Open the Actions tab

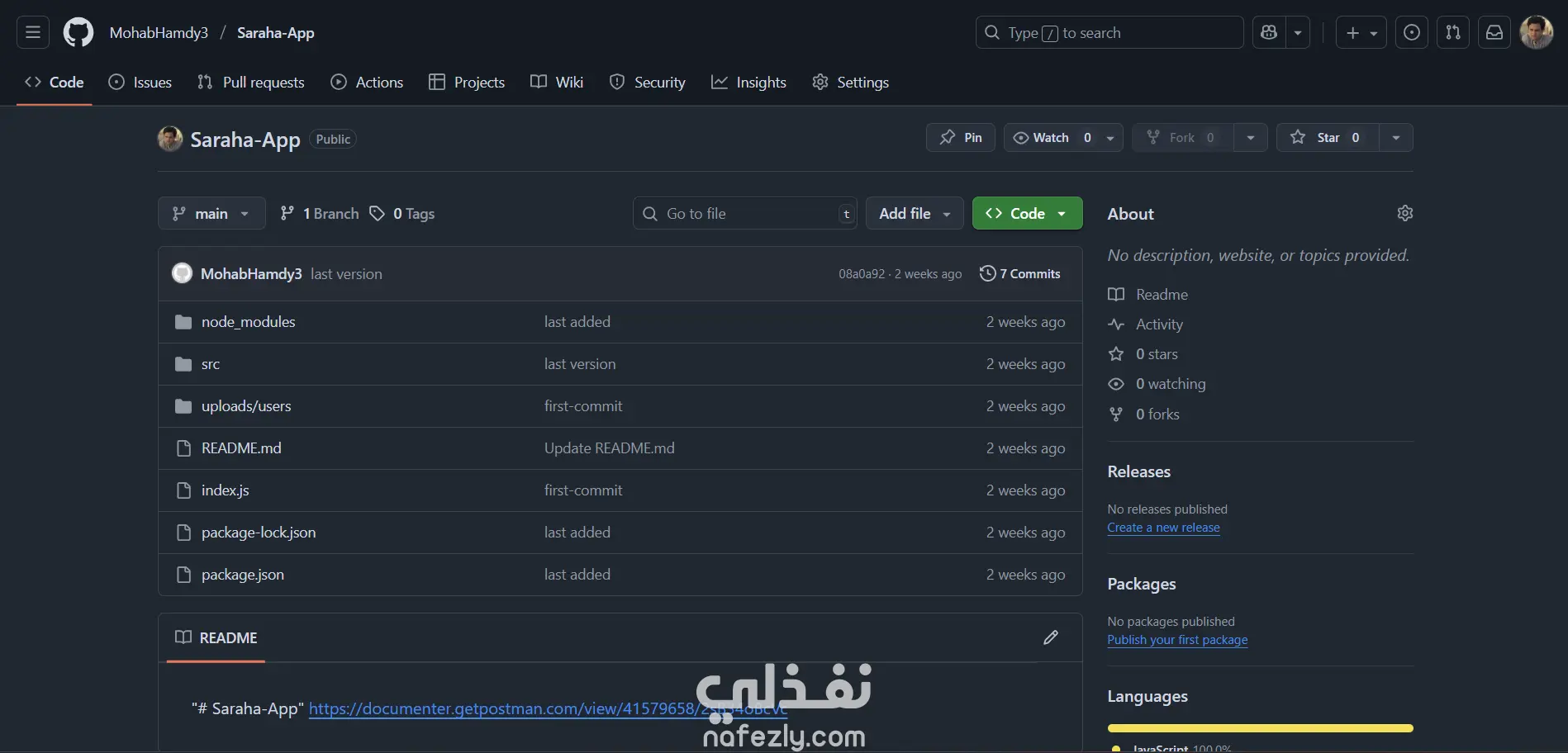point(367,82)
